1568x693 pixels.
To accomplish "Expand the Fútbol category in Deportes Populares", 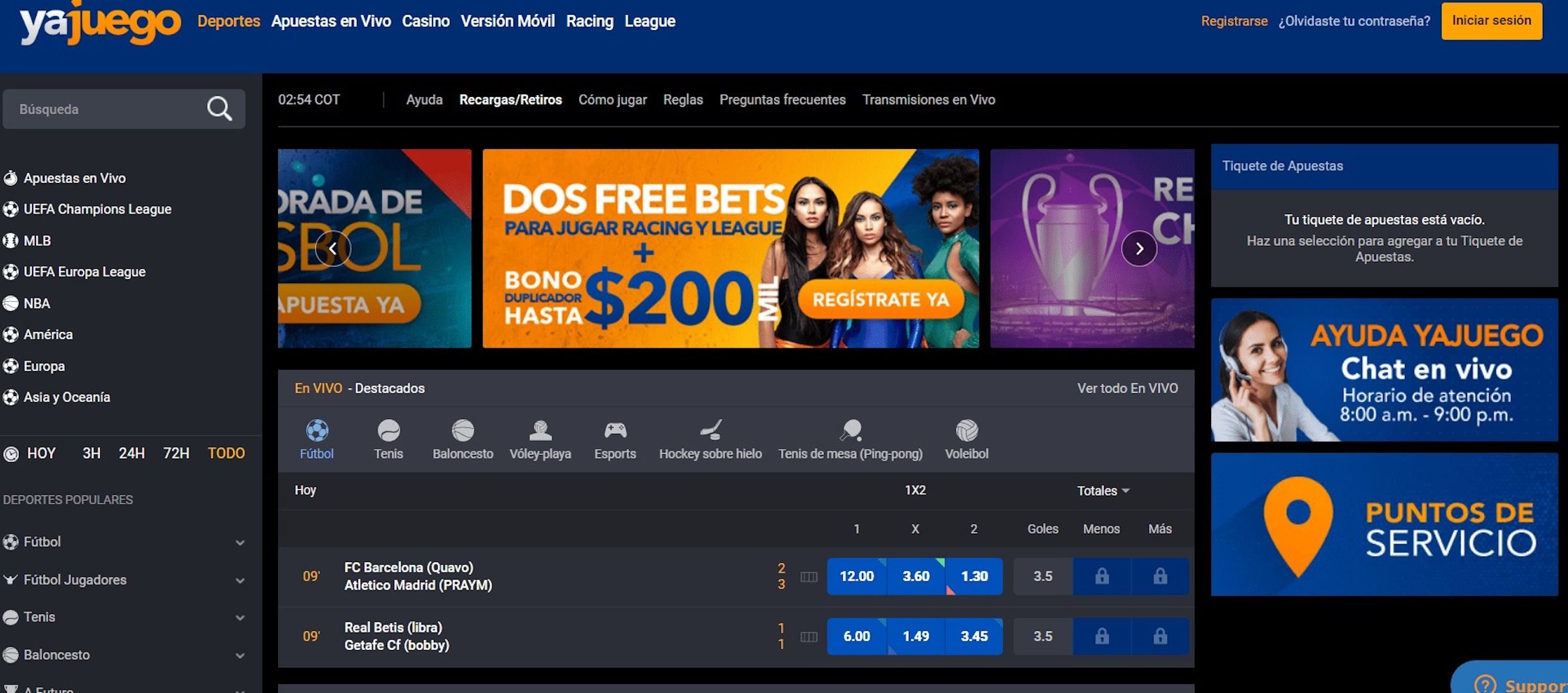I will [239, 543].
